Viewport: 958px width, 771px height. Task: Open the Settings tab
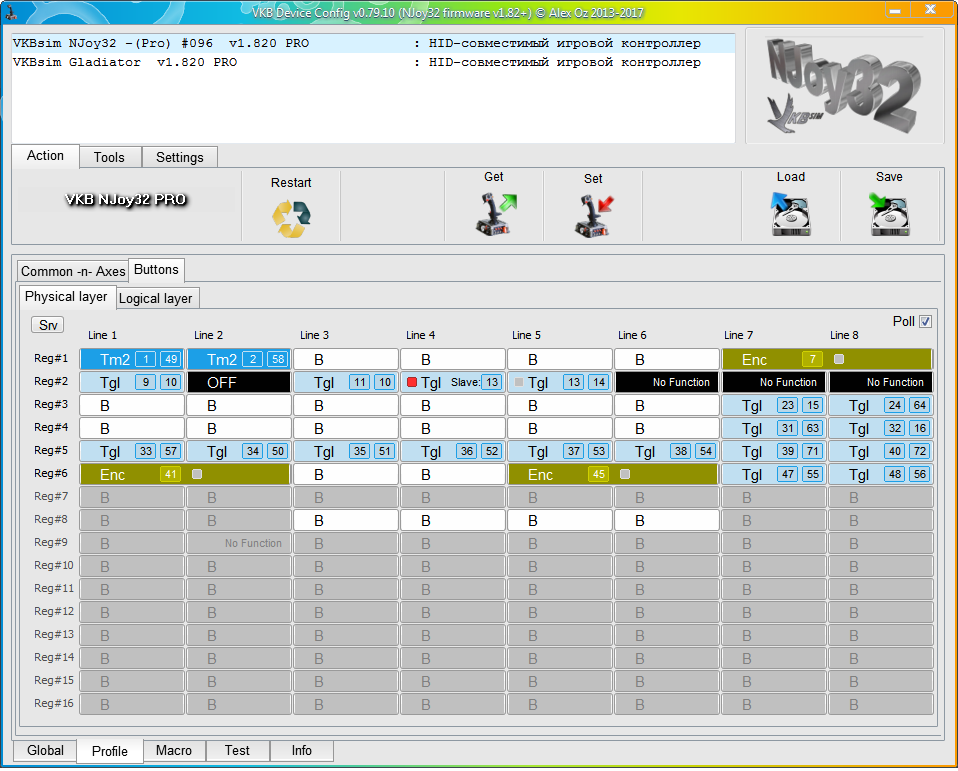[x=180, y=157]
